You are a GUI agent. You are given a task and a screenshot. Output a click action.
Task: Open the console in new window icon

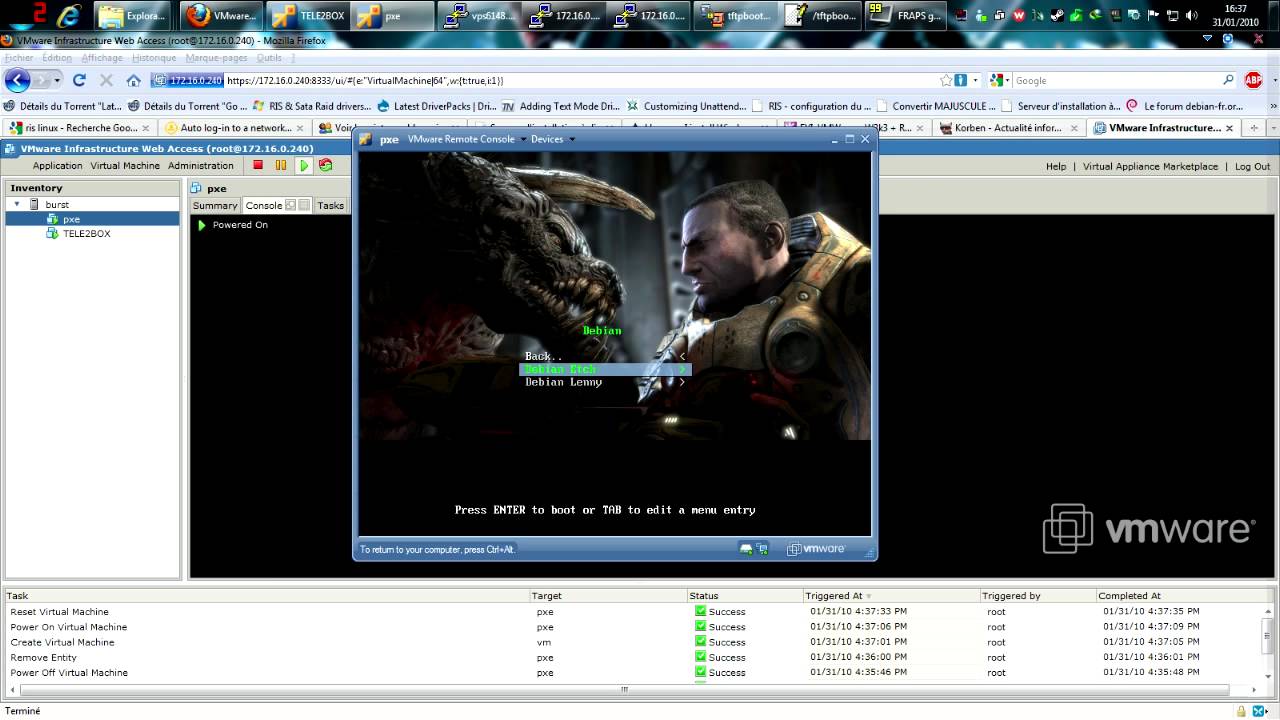(x=291, y=205)
